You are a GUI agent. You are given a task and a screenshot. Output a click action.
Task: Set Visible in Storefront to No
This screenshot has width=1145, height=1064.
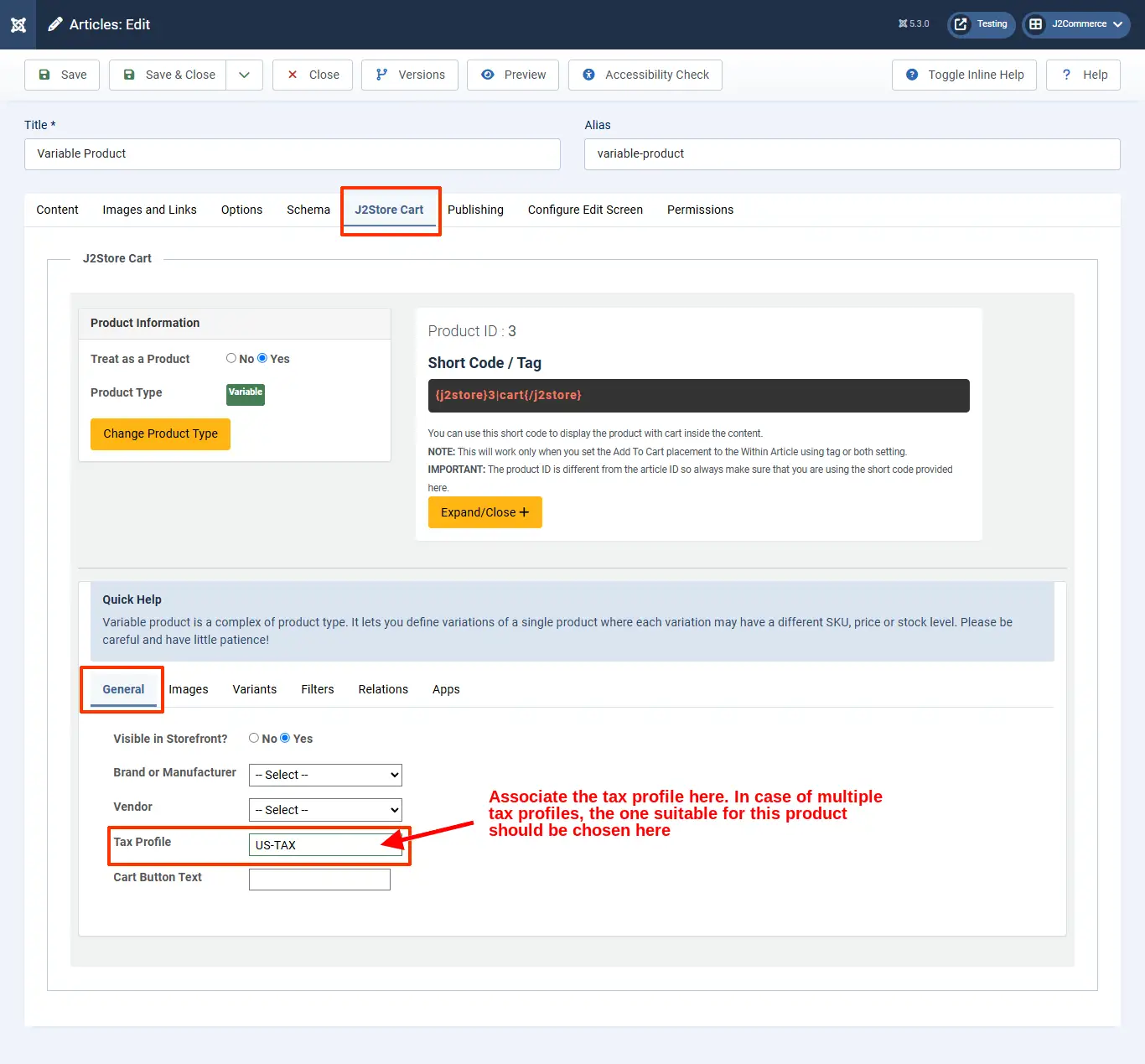254,738
